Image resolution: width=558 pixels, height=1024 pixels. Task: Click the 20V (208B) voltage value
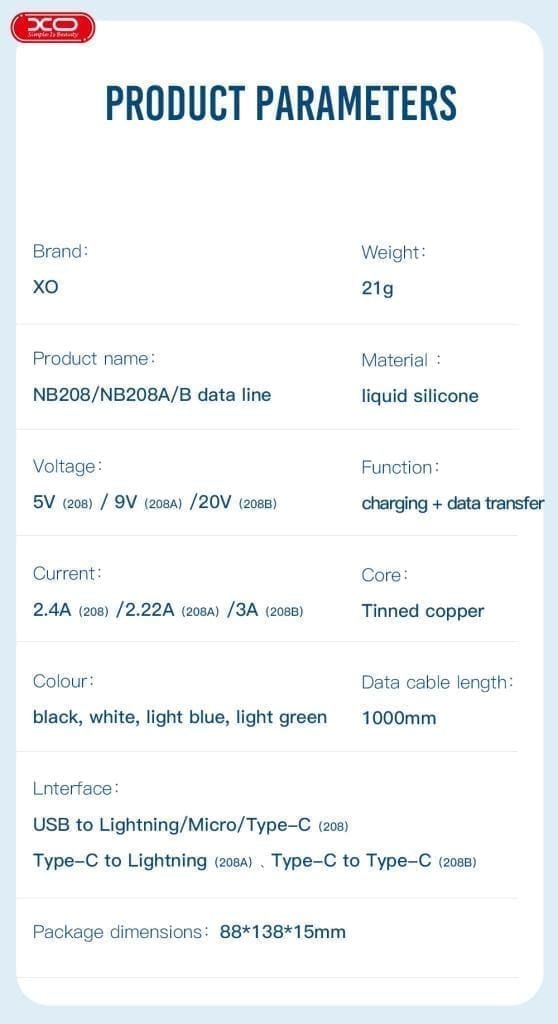(x=233, y=503)
